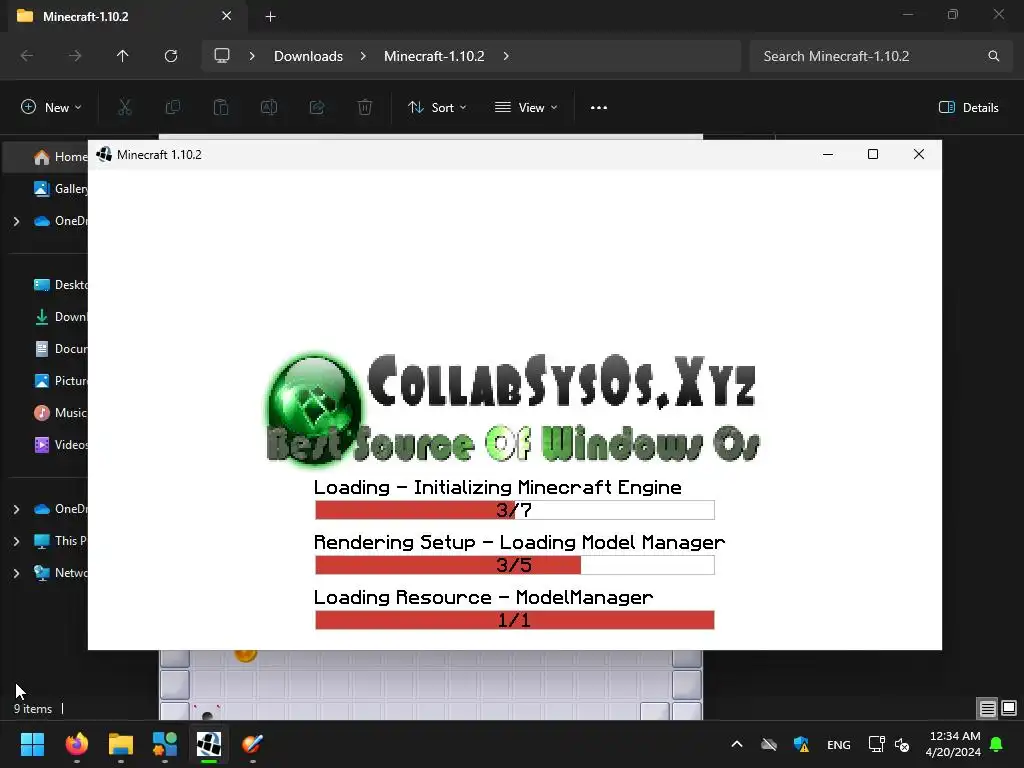The height and width of the screenshot is (768, 1024).
Task: Click Downloads in the breadcrumb path
Action: 308,56
